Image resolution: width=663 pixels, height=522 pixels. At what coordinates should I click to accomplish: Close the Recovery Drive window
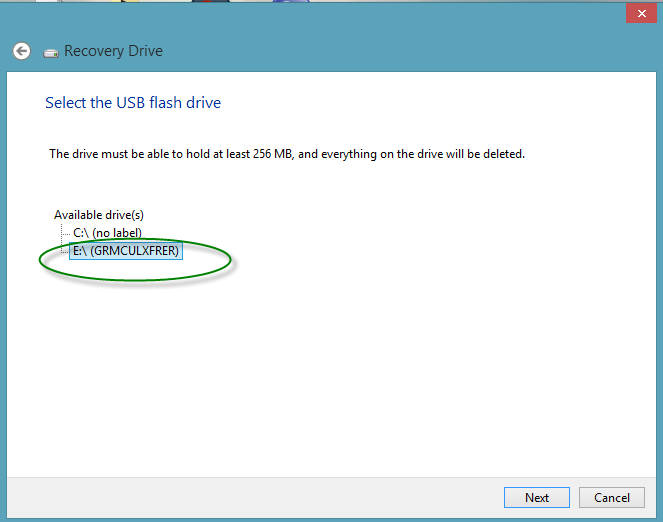641,14
